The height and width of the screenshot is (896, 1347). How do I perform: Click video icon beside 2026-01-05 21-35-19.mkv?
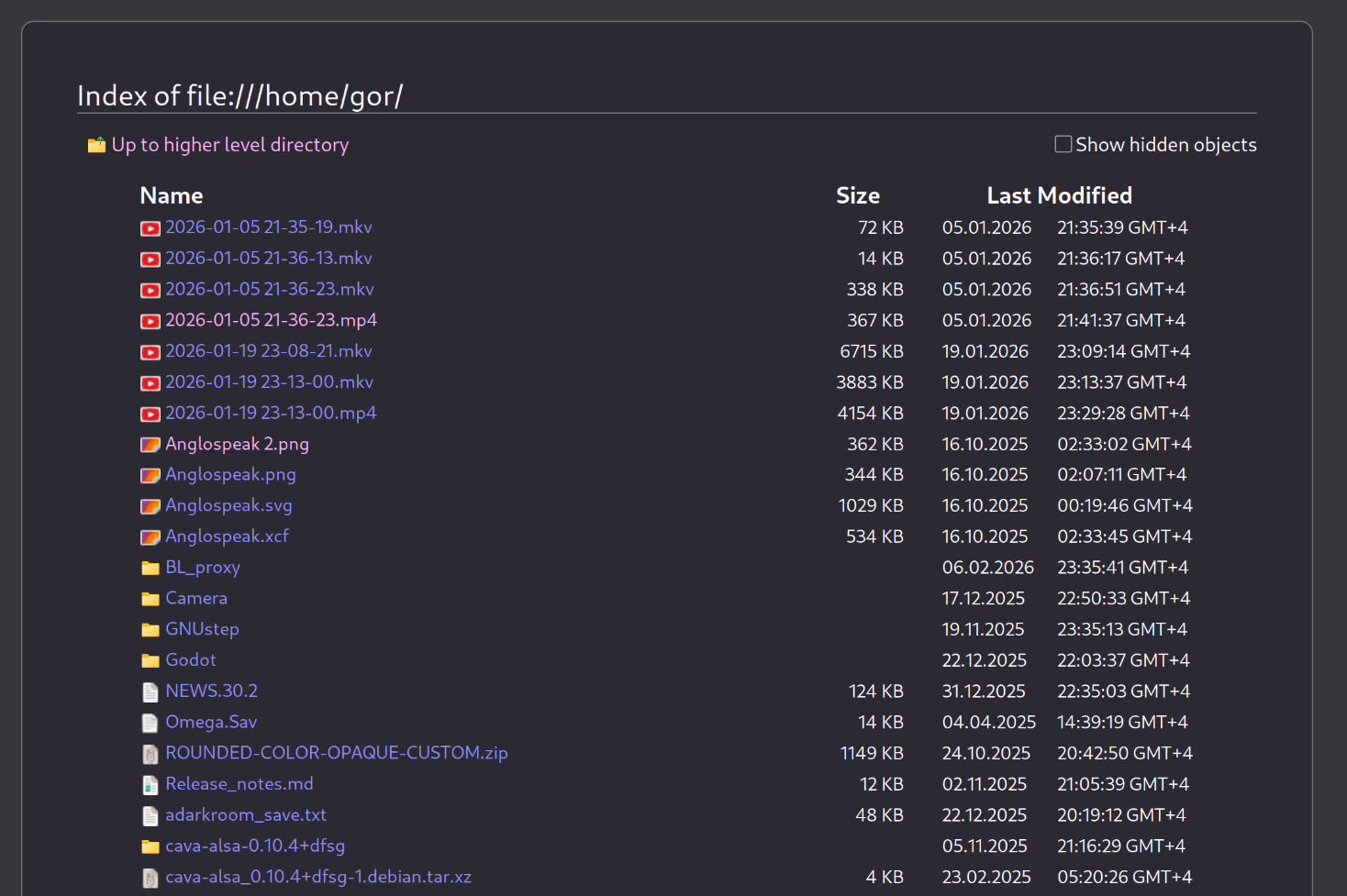click(x=150, y=228)
